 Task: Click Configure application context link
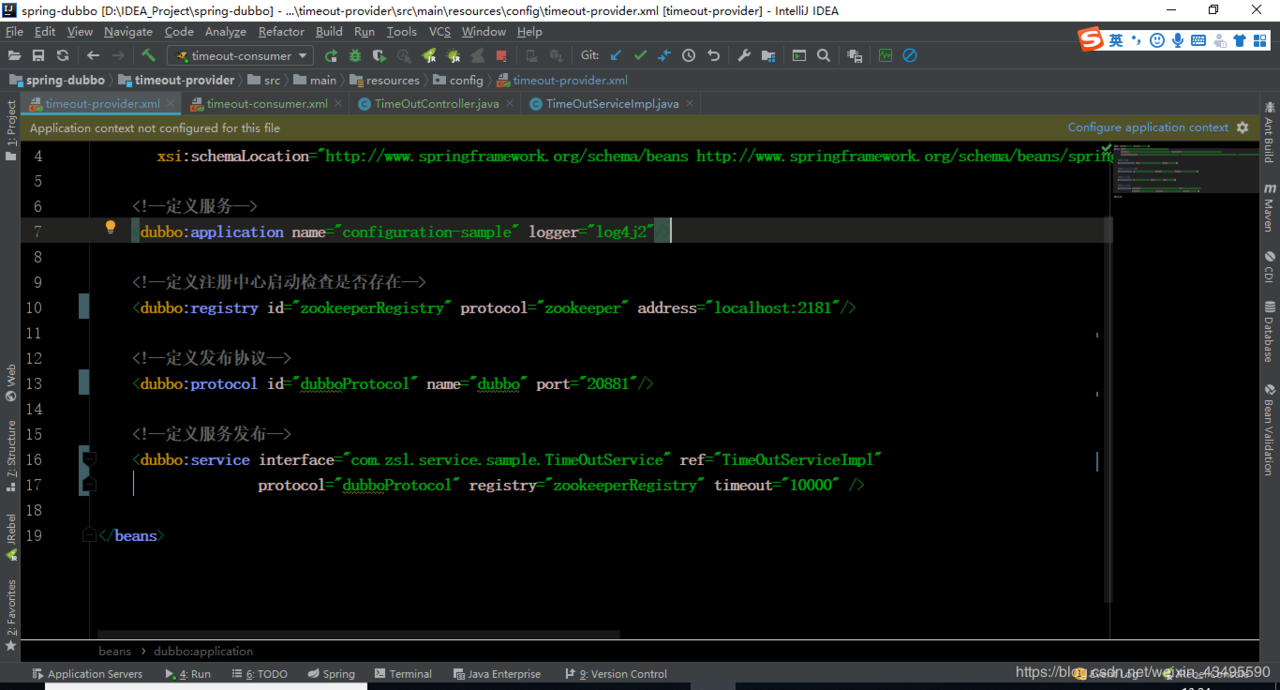point(1148,128)
